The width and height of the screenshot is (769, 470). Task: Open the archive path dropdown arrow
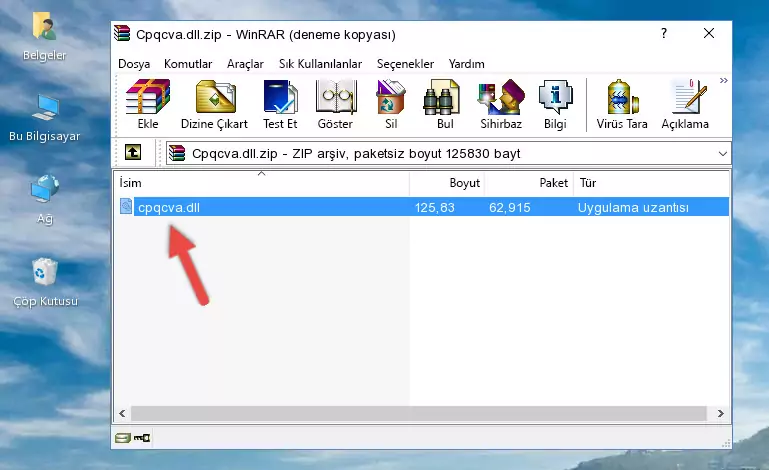(x=722, y=154)
